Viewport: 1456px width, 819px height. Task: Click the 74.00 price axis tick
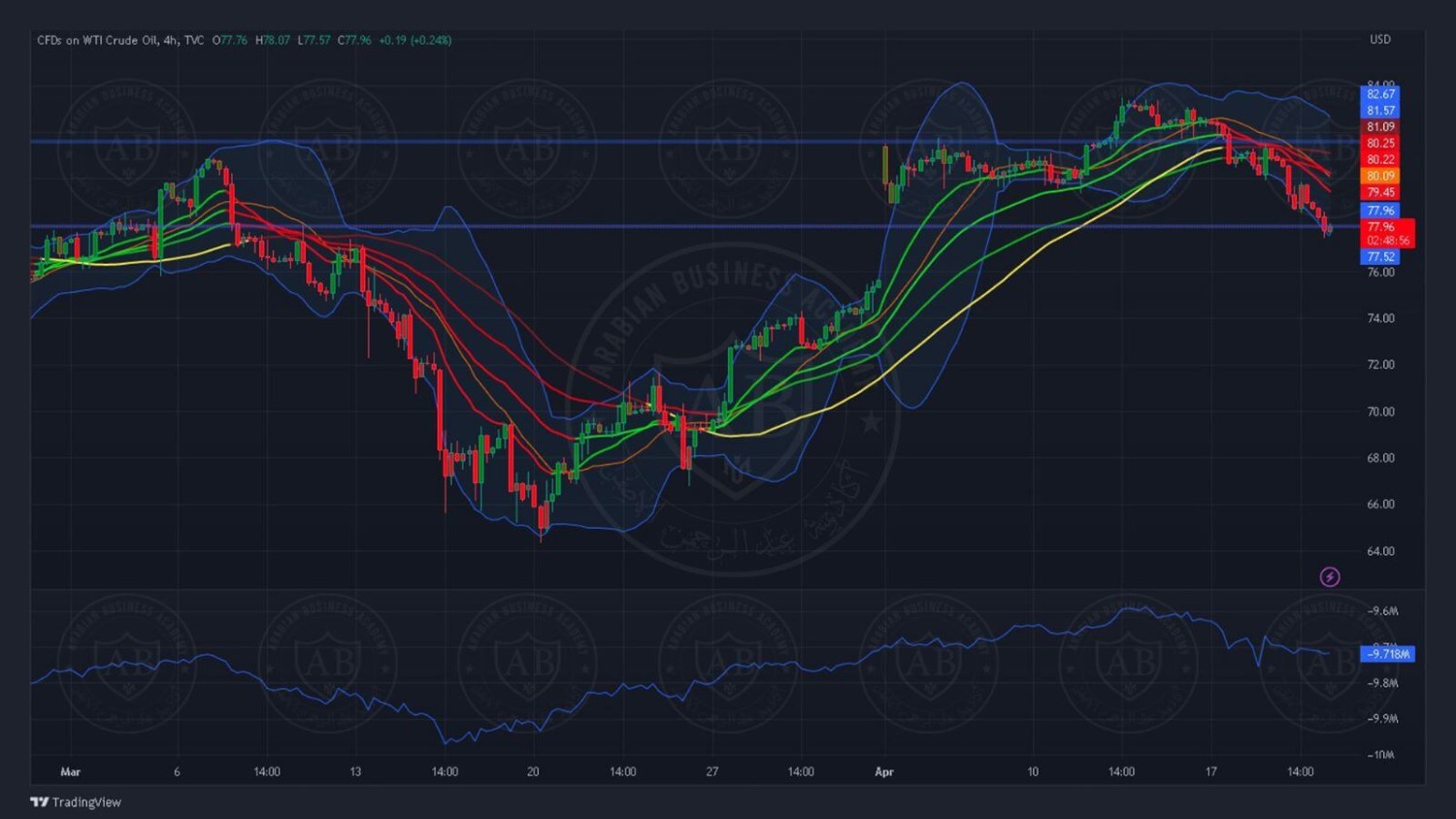(x=1380, y=318)
